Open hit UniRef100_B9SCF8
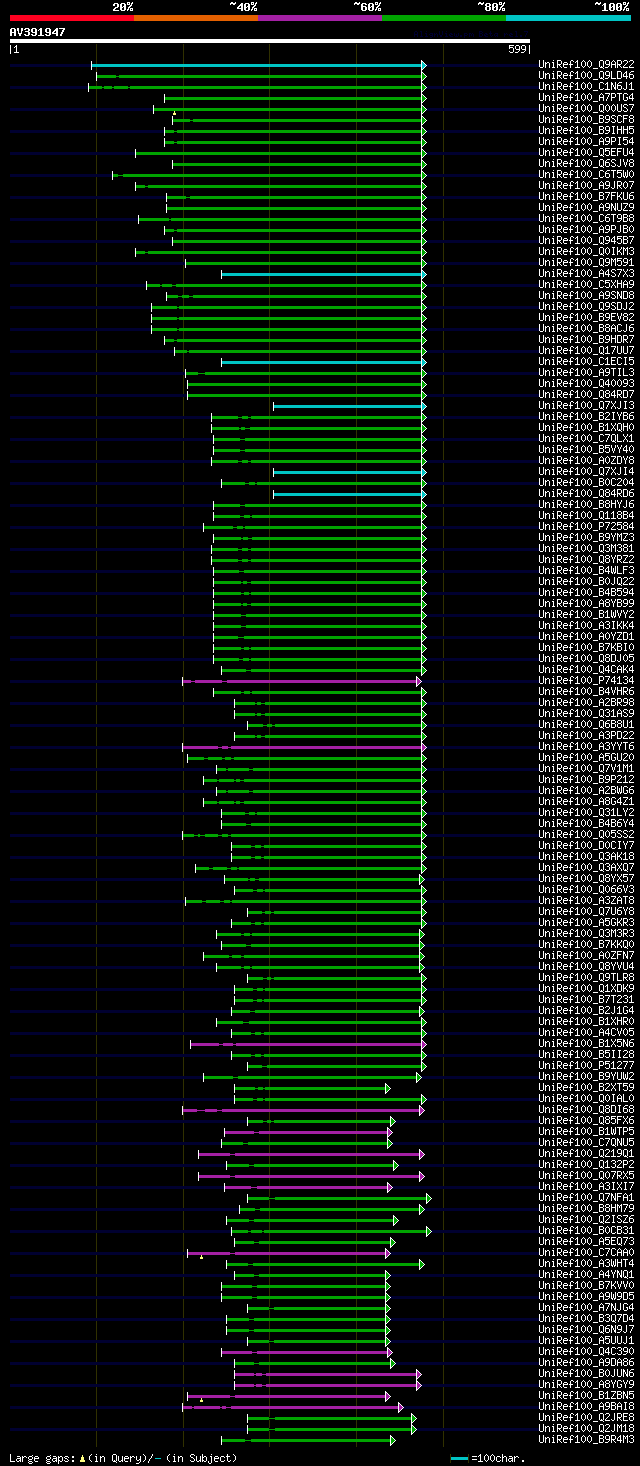The image size is (640, 1466). (x=586, y=119)
